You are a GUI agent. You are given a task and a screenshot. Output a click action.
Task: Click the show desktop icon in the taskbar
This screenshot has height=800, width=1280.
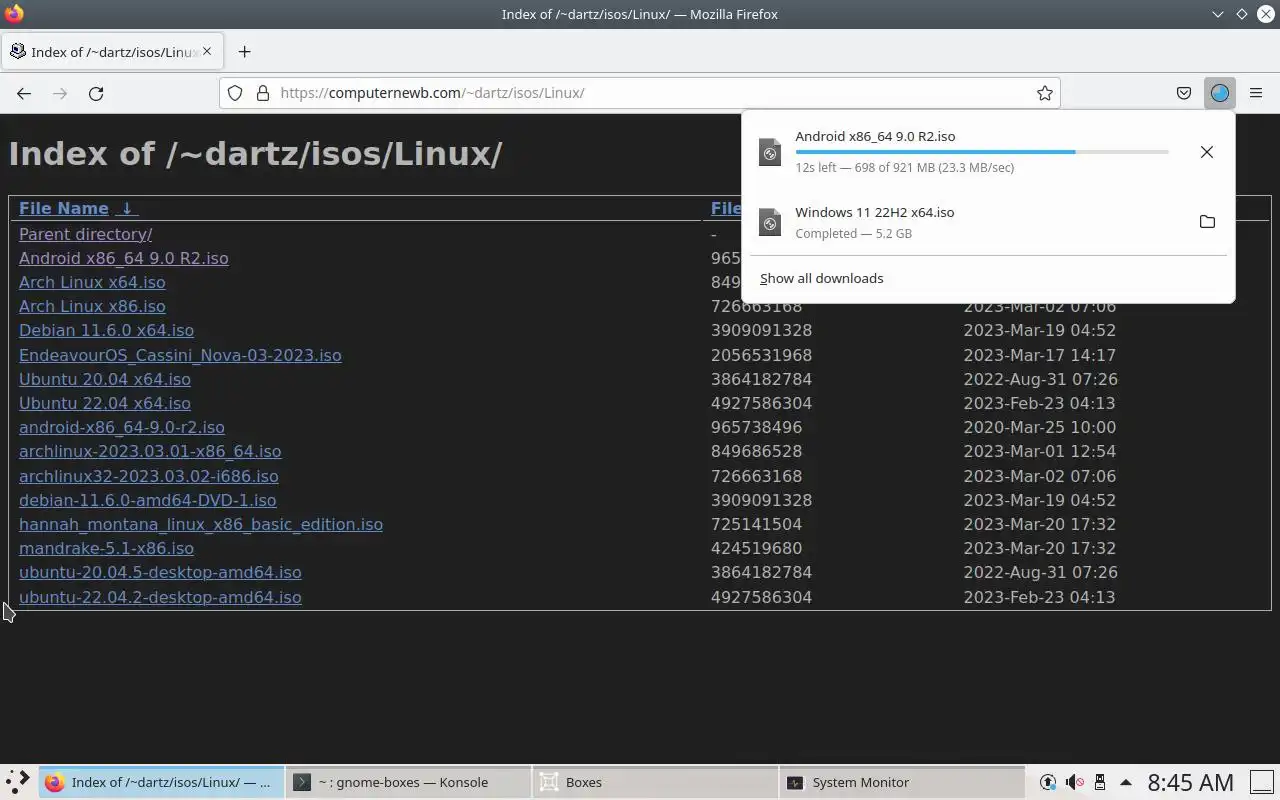[x=1262, y=782]
